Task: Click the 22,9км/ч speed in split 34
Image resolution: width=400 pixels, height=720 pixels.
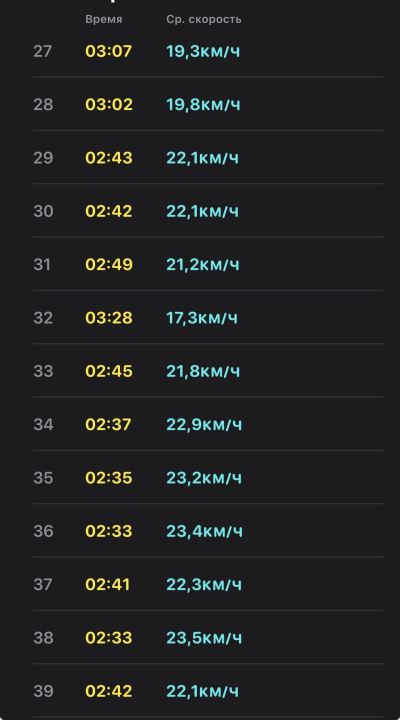Action: [x=204, y=424]
